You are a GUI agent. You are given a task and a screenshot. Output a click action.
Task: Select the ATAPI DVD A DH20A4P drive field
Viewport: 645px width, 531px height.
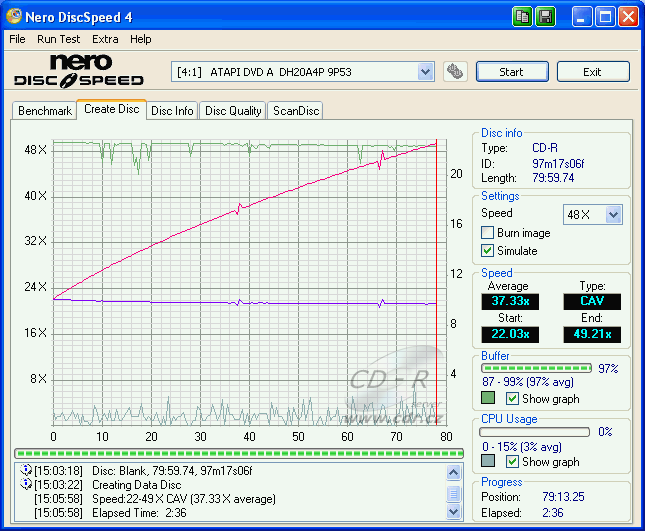coord(303,72)
